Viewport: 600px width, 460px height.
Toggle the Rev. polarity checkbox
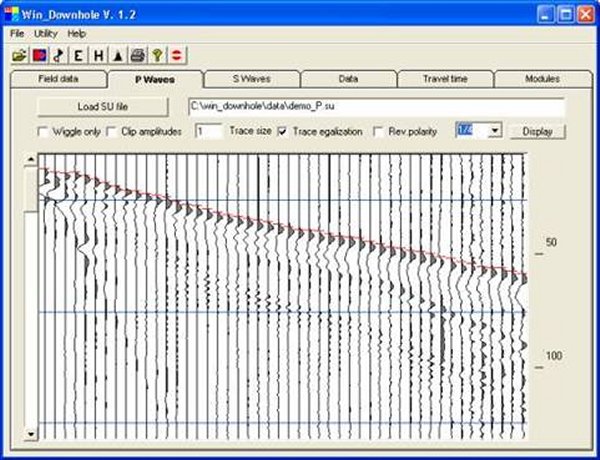(379, 132)
